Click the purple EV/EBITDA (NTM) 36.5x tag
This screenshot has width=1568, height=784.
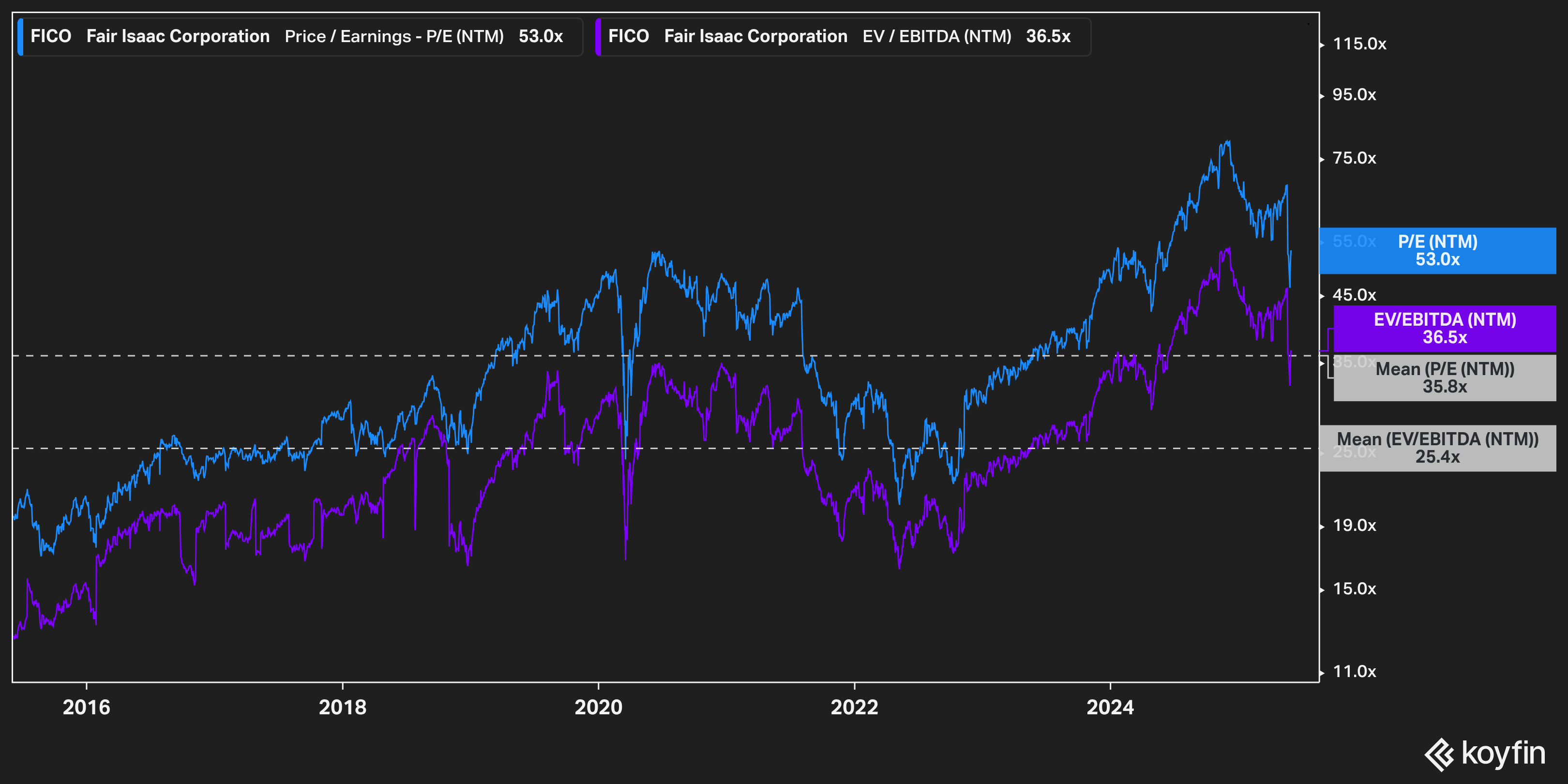tap(1445, 329)
